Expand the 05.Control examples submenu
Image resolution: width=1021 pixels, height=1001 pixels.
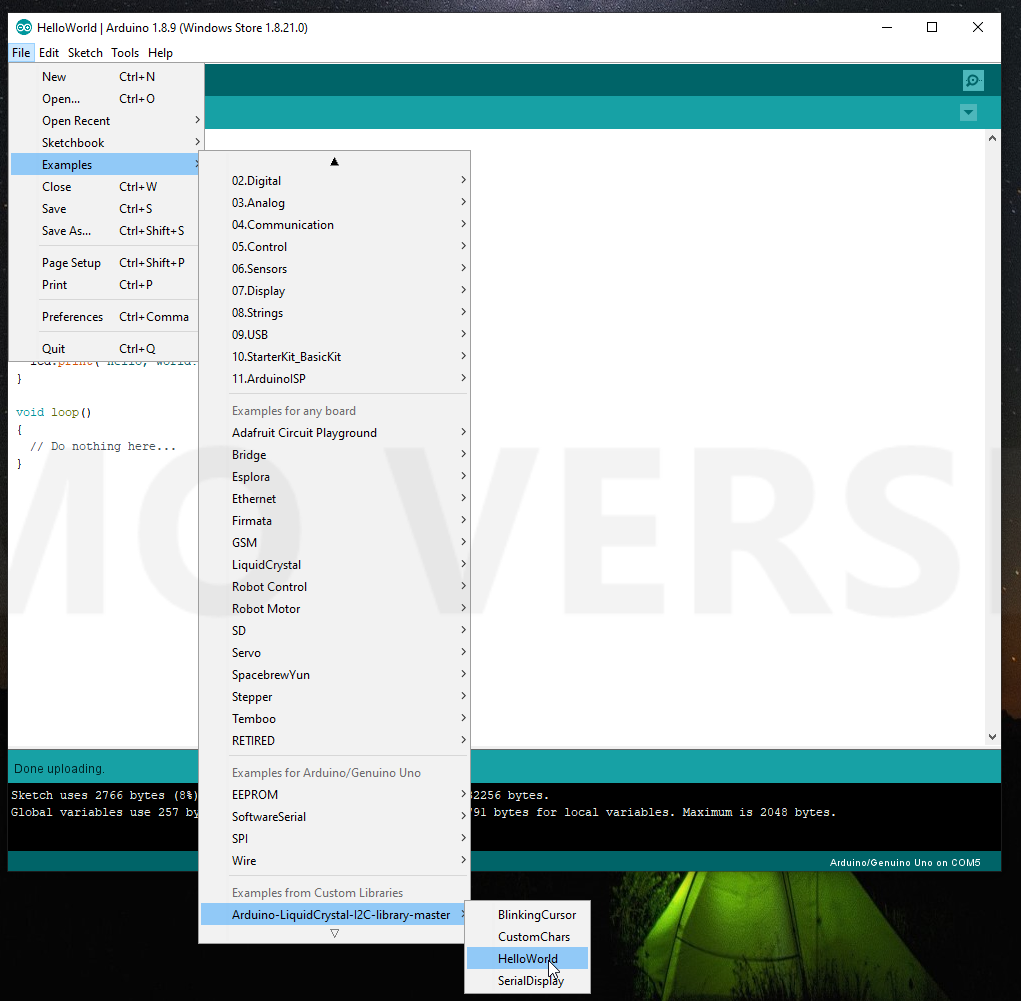[x=335, y=247]
